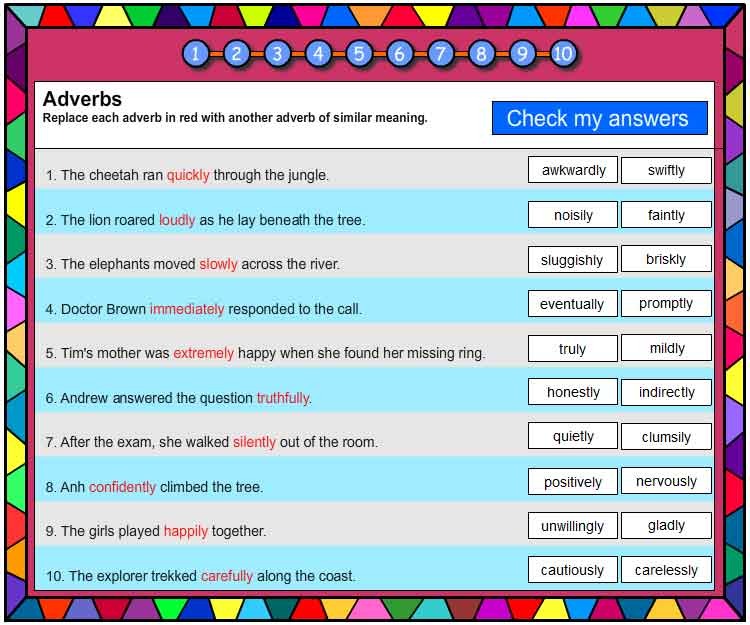The image size is (750, 625).
Task: Select 'noisily' answer option
Action: pyautogui.click(x=573, y=215)
